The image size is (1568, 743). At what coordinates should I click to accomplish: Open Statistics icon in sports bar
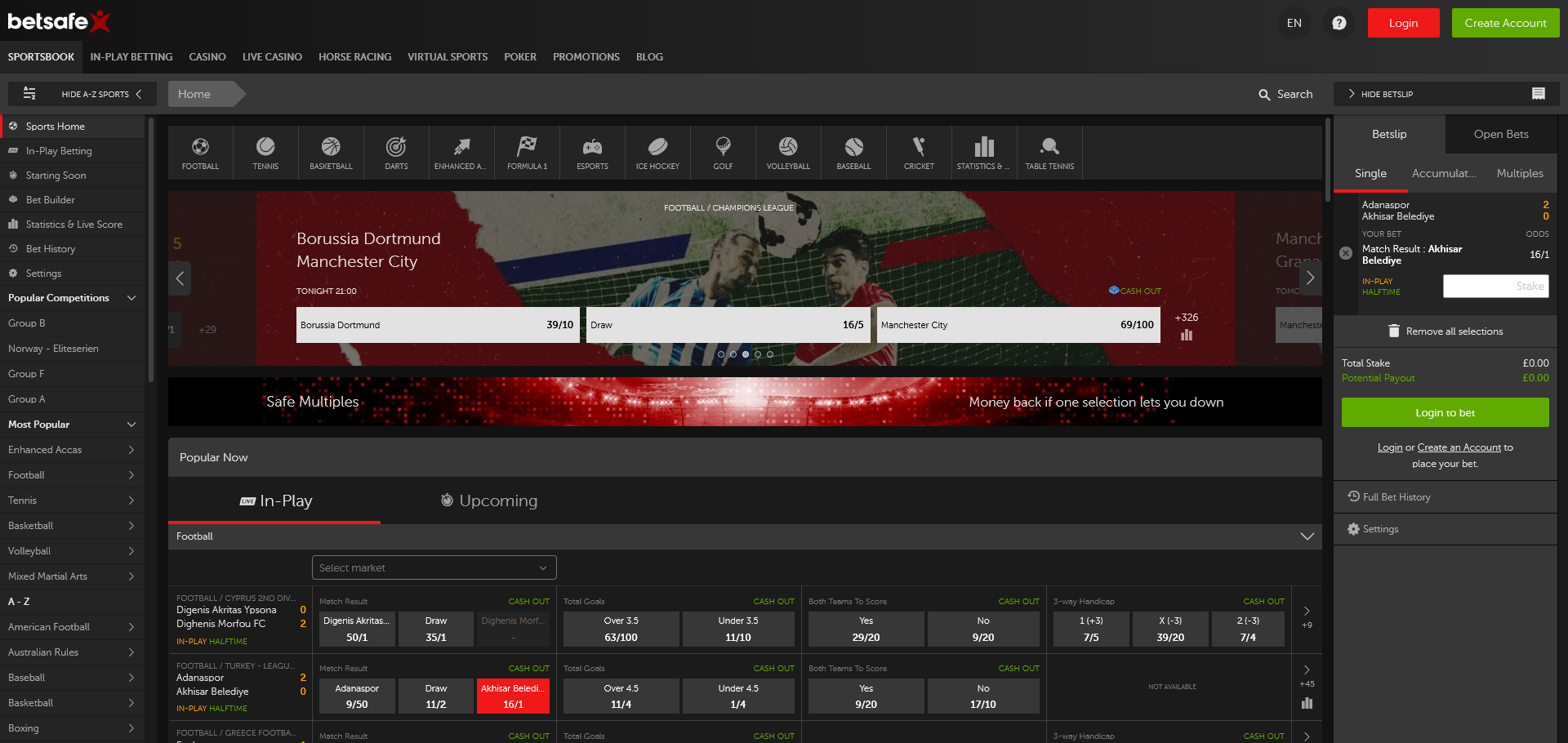[x=984, y=153]
